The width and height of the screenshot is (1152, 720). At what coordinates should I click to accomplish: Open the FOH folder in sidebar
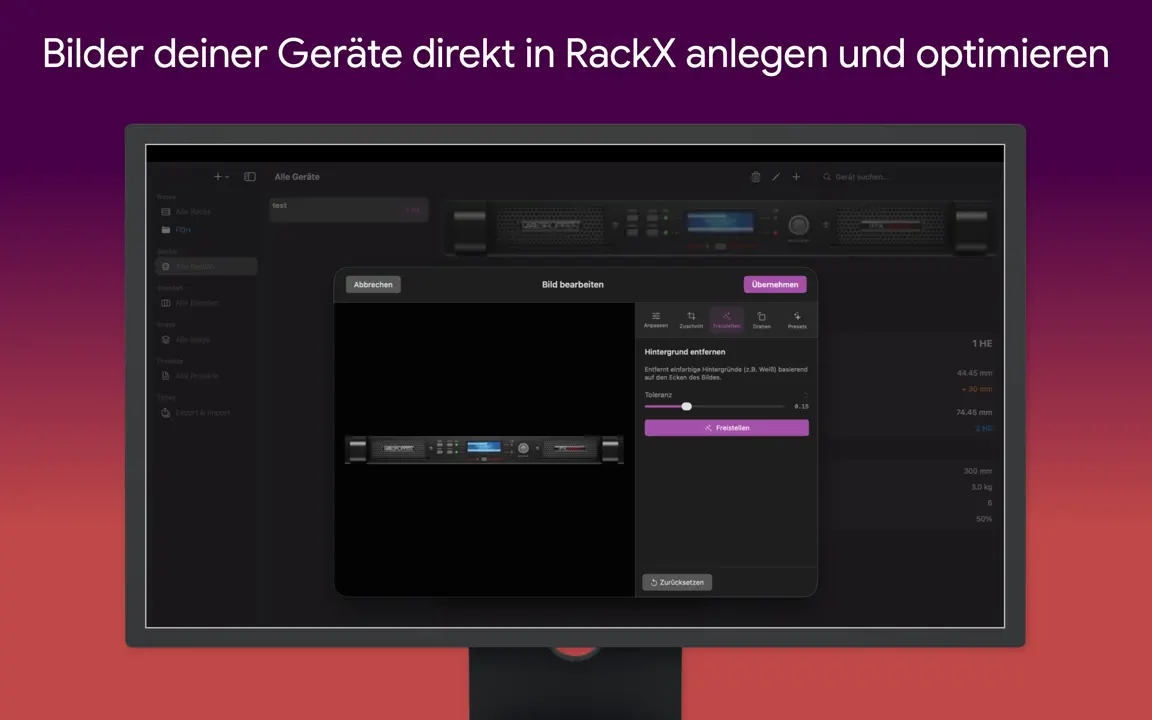click(206, 230)
